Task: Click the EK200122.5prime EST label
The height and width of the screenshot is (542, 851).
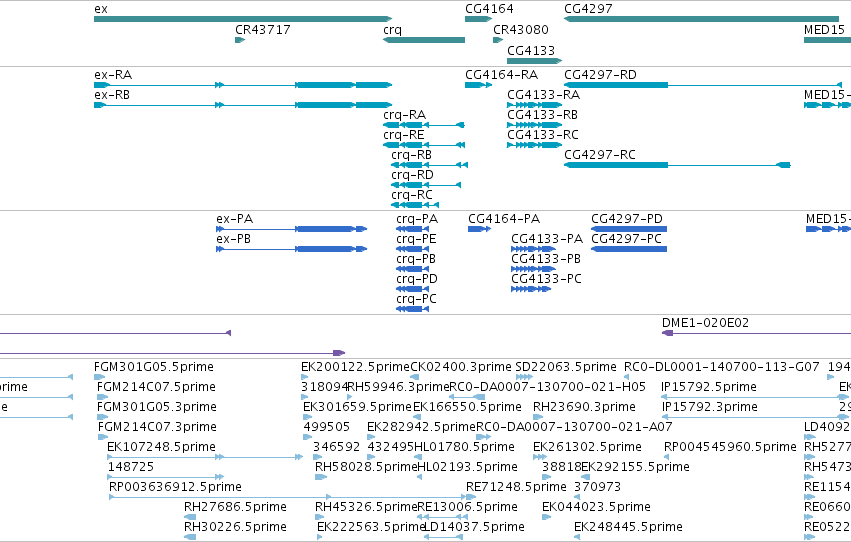Action: click(355, 367)
